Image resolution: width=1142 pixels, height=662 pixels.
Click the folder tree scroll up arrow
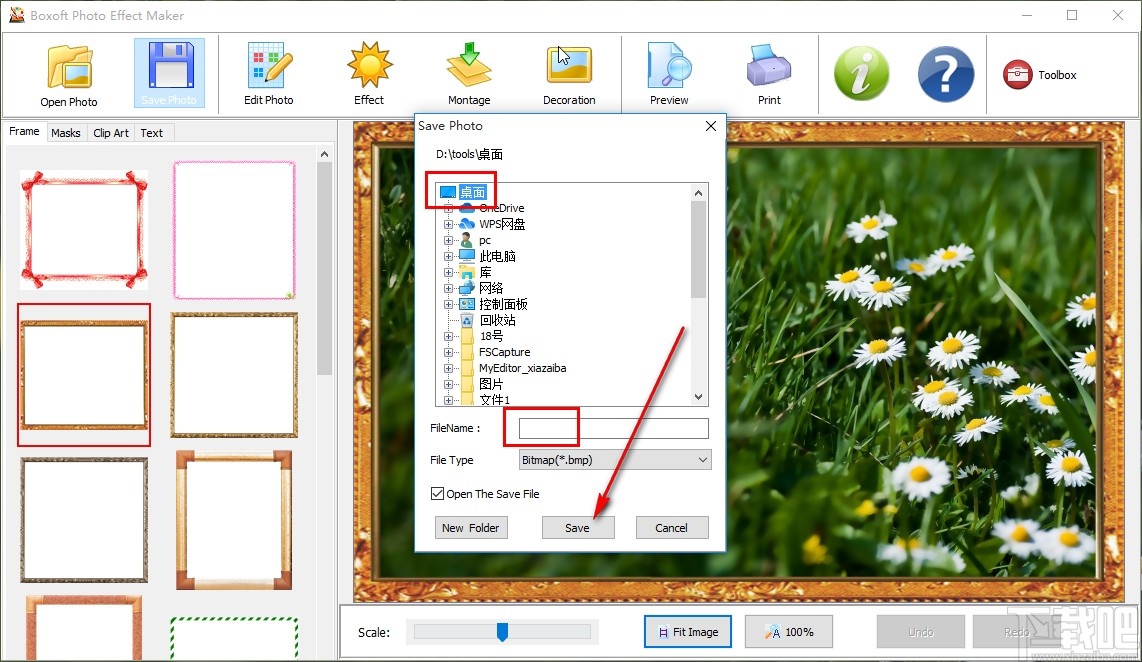pos(698,193)
